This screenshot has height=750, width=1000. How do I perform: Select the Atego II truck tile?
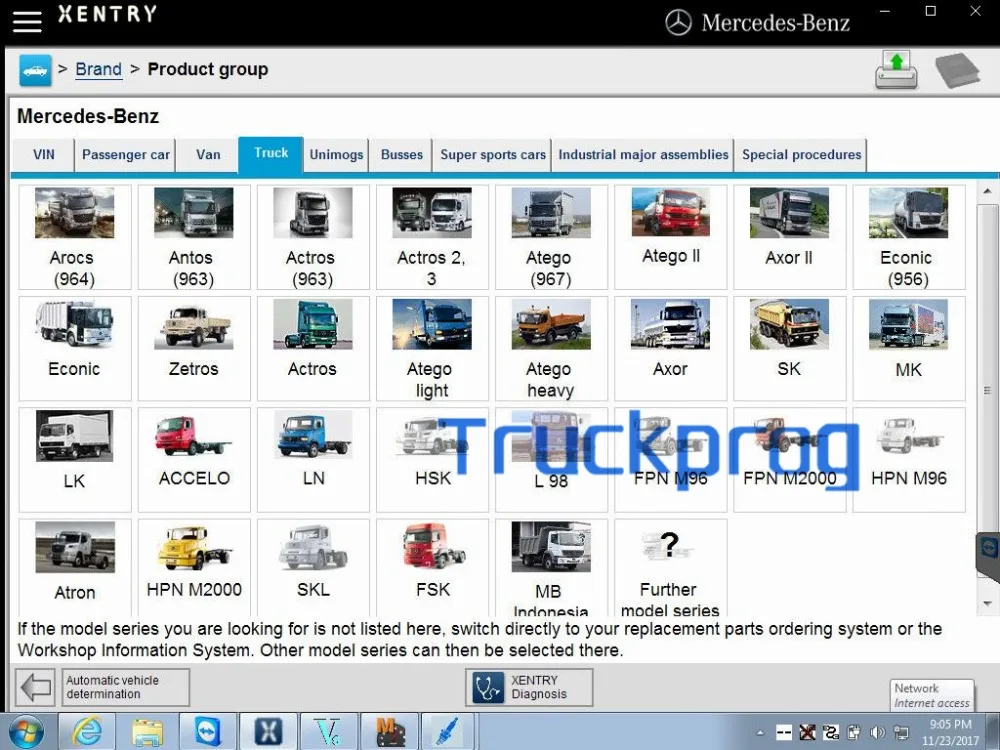pos(671,237)
